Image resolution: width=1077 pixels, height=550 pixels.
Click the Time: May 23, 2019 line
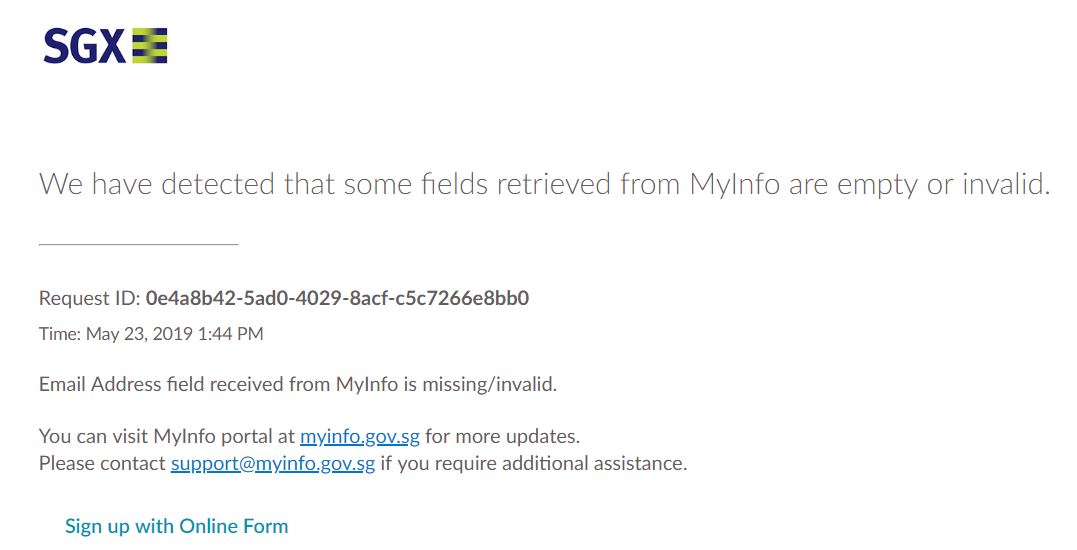[151, 334]
